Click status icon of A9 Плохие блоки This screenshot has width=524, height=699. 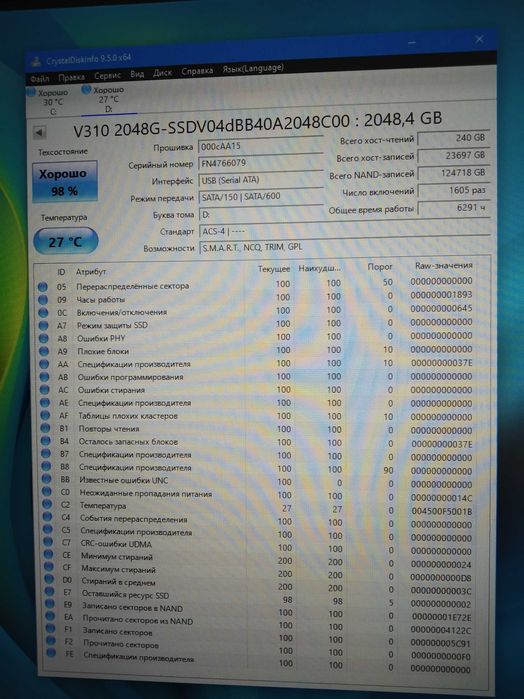click(x=44, y=352)
